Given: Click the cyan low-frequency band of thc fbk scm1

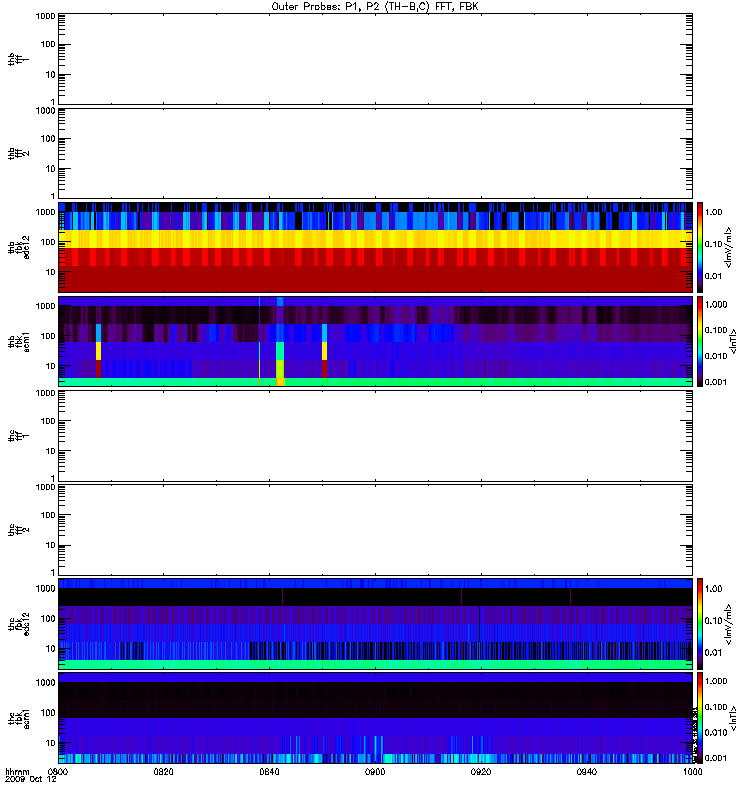Looking at the screenshot, I should point(375,758).
